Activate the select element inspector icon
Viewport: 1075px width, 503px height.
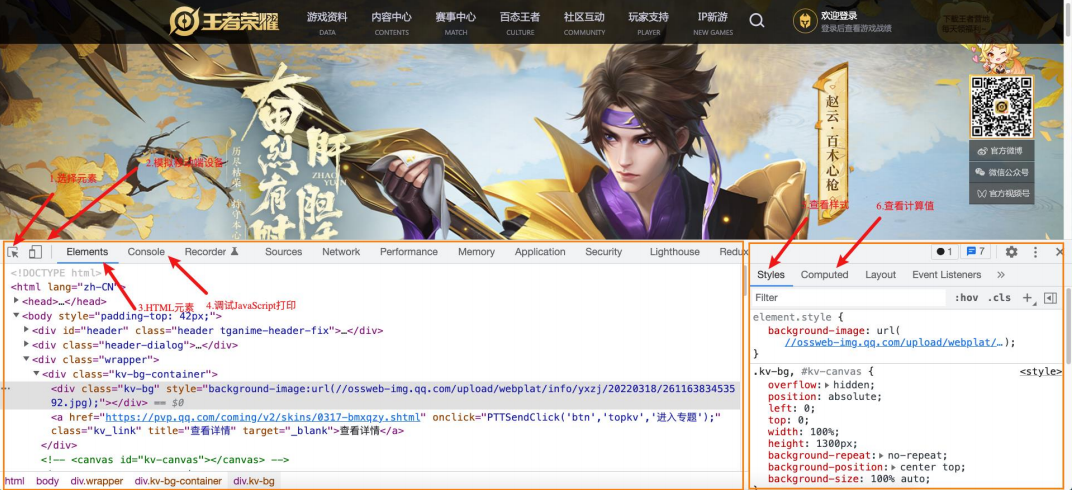[x=13, y=252]
